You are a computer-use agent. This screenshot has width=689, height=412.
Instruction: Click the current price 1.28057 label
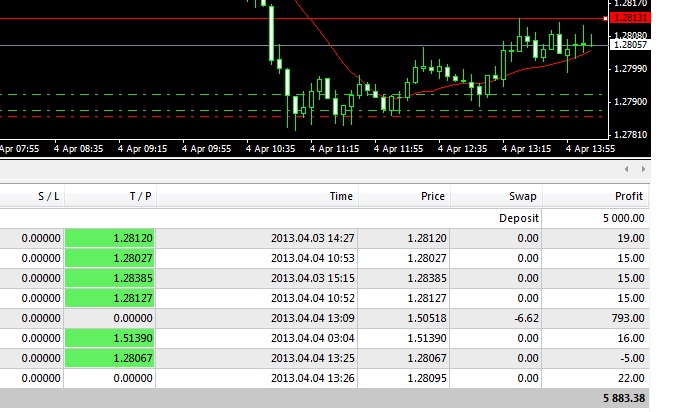[630, 44]
